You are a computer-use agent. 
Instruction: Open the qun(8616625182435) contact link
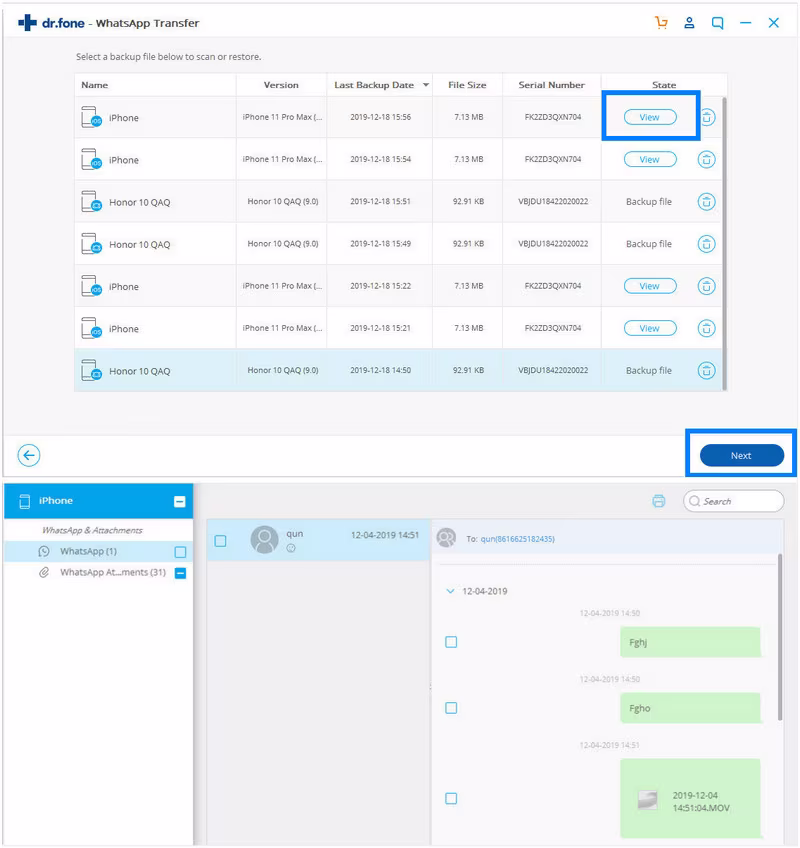click(518, 539)
